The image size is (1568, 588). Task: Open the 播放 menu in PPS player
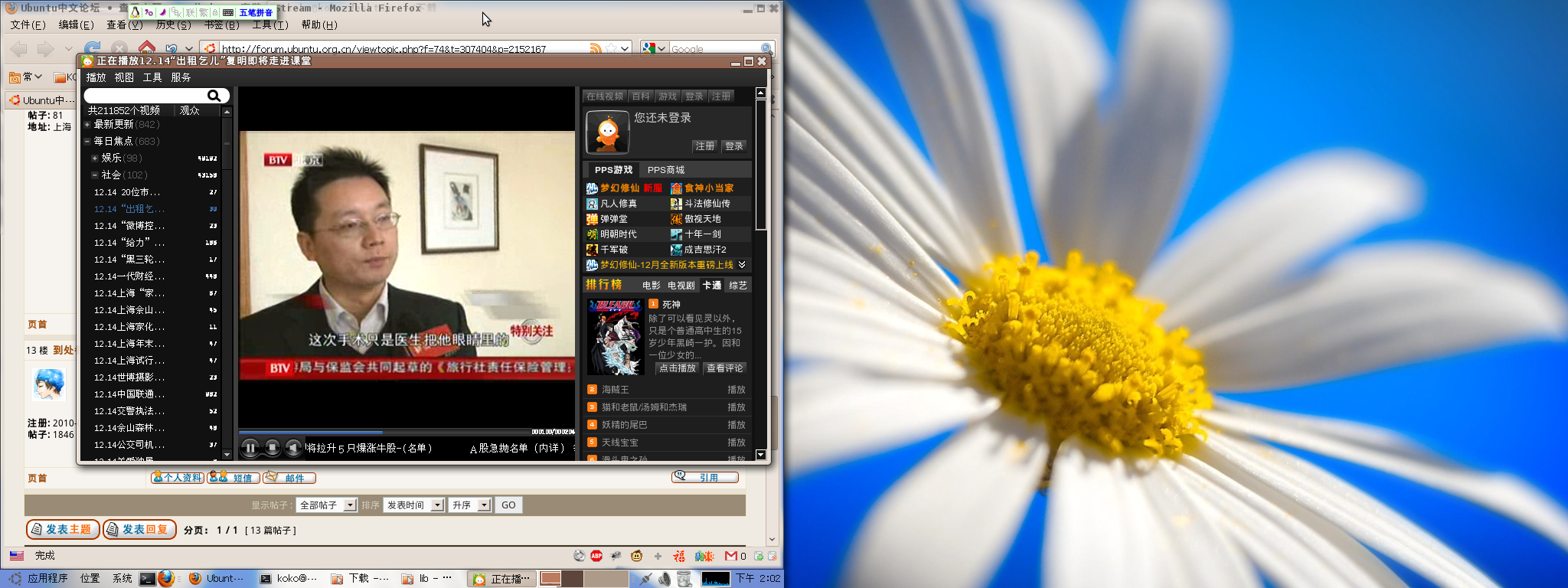tap(96, 77)
